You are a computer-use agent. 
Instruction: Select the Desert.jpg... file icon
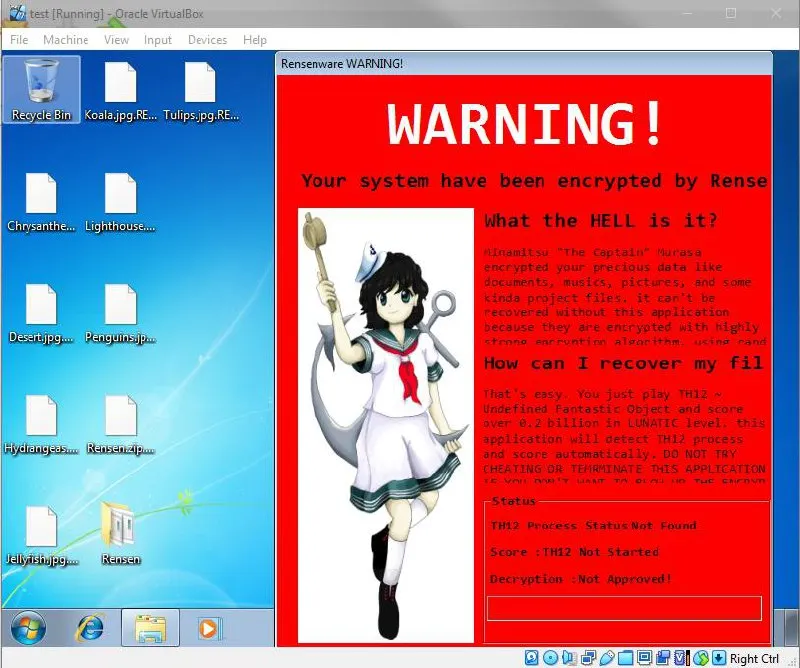(41, 313)
